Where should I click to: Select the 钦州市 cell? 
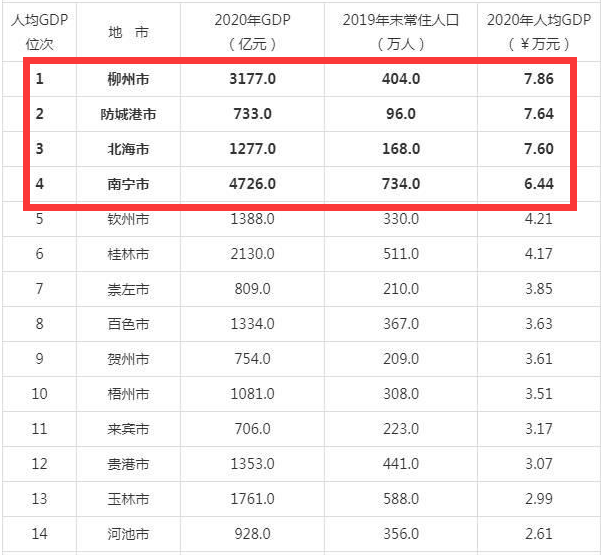click(x=128, y=219)
